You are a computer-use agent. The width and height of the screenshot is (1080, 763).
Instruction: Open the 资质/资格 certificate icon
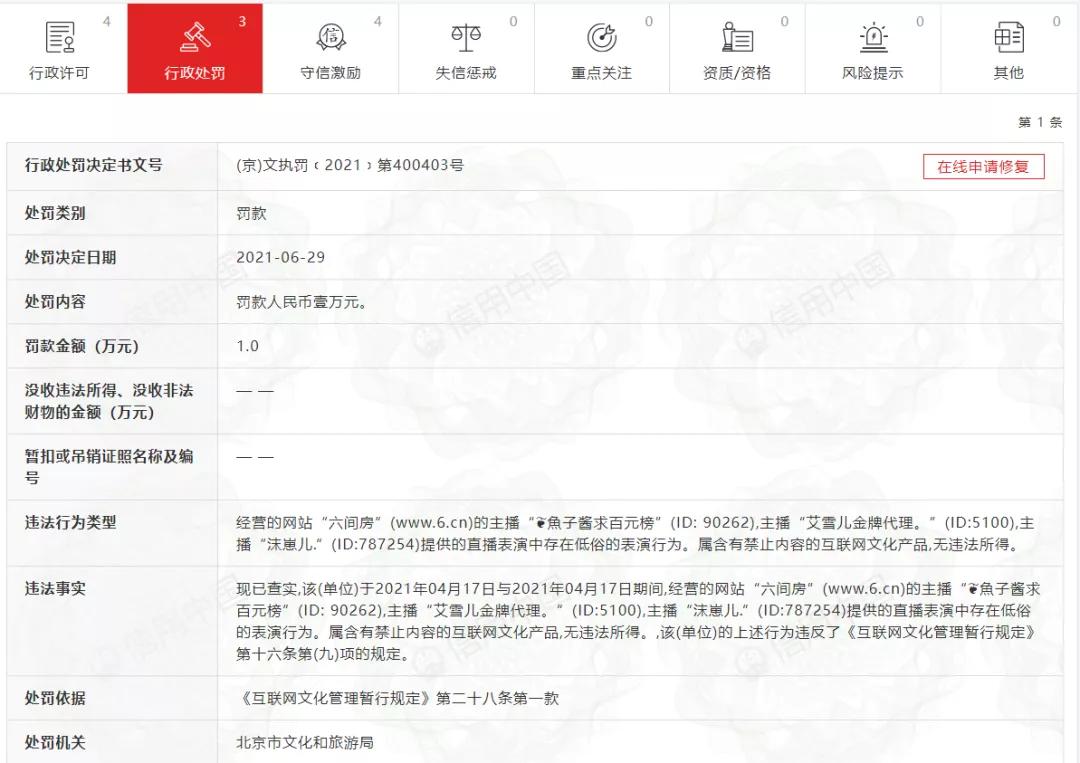point(737,37)
